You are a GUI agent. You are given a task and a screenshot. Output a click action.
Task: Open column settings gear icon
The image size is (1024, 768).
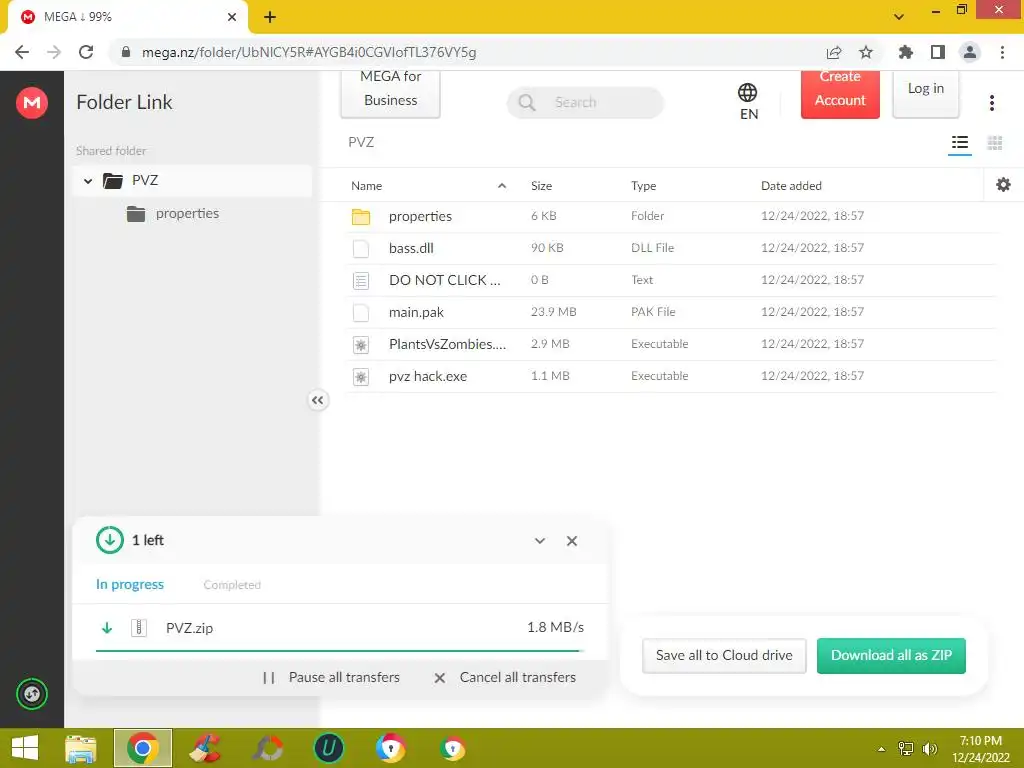pyautogui.click(x=1003, y=185)
